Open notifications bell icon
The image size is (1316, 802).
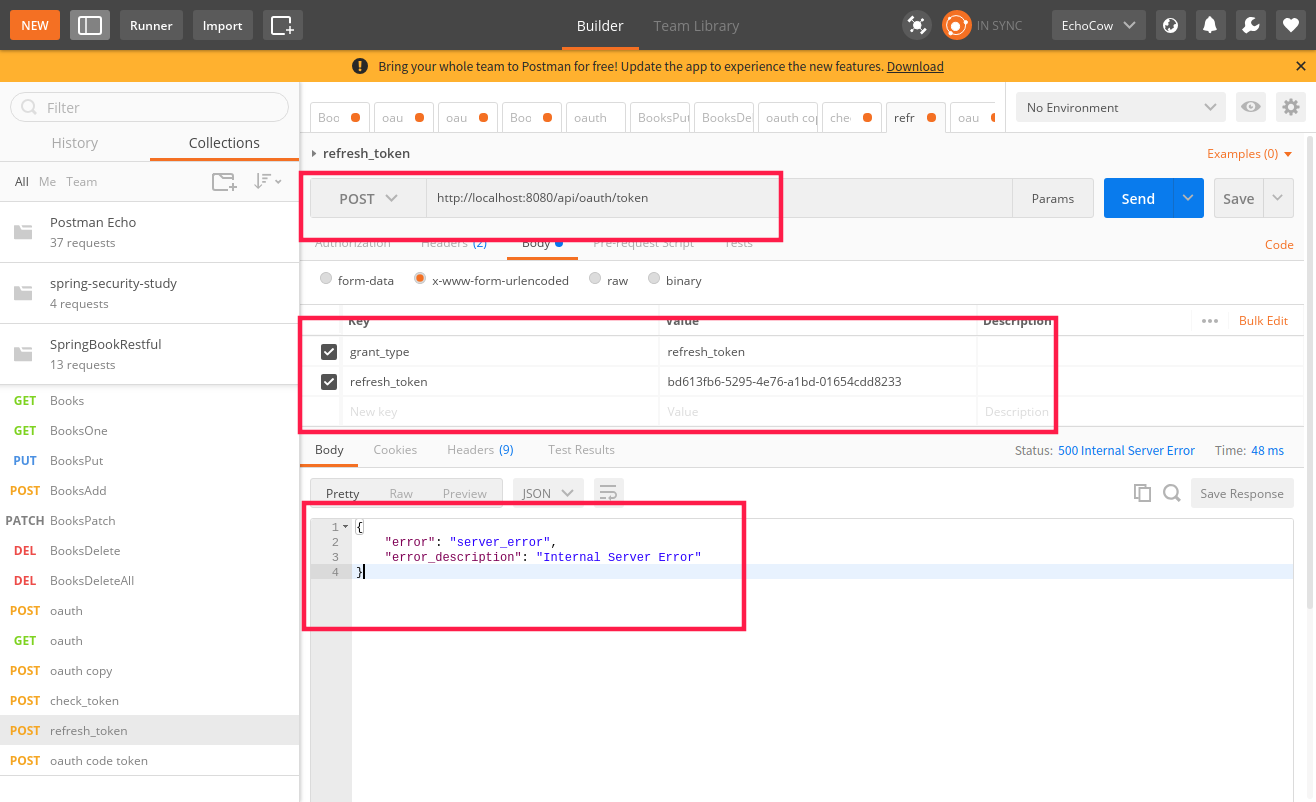point(1211,25)
